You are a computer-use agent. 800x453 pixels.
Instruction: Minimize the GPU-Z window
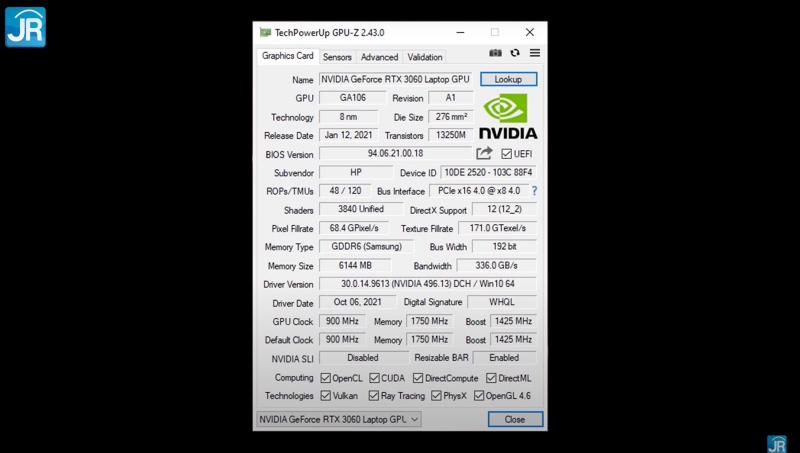point(460,33)
